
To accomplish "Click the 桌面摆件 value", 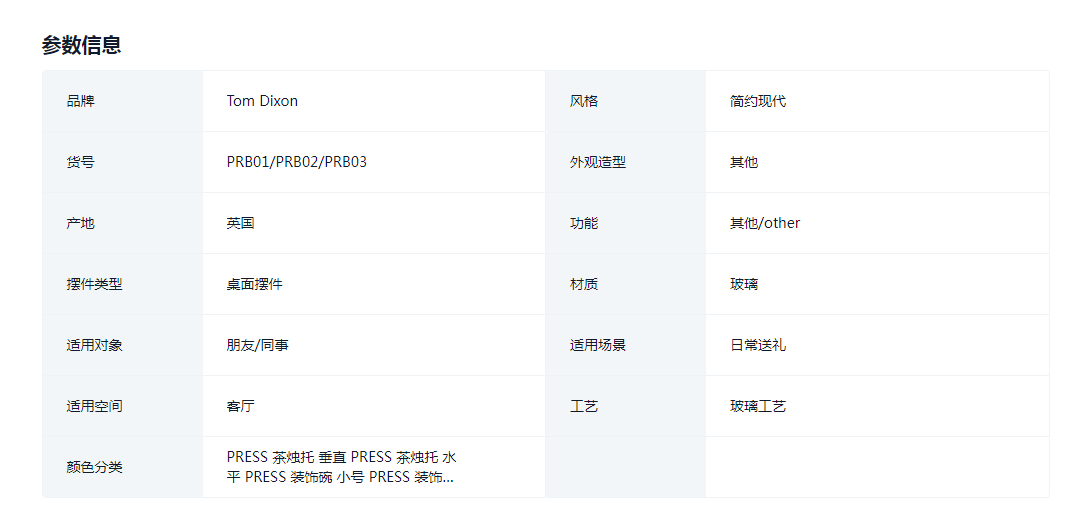I will tap(255, 284).
